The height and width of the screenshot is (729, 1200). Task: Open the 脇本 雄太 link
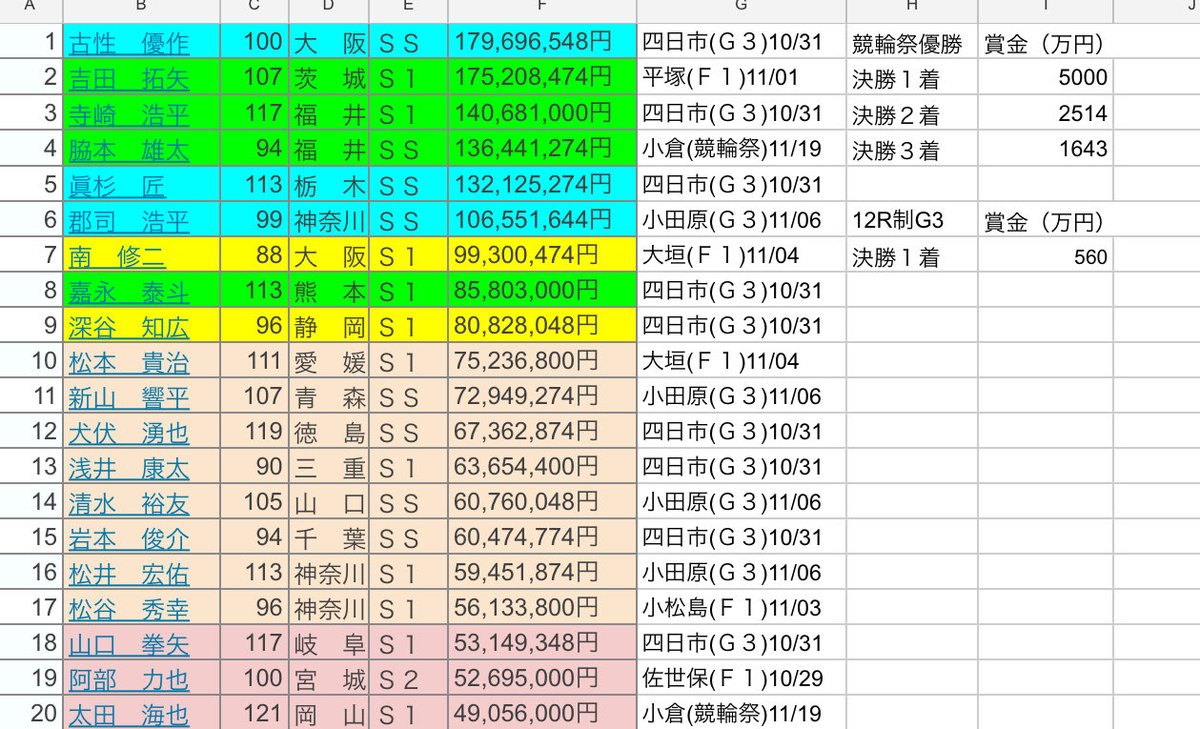tap(128, 150)
